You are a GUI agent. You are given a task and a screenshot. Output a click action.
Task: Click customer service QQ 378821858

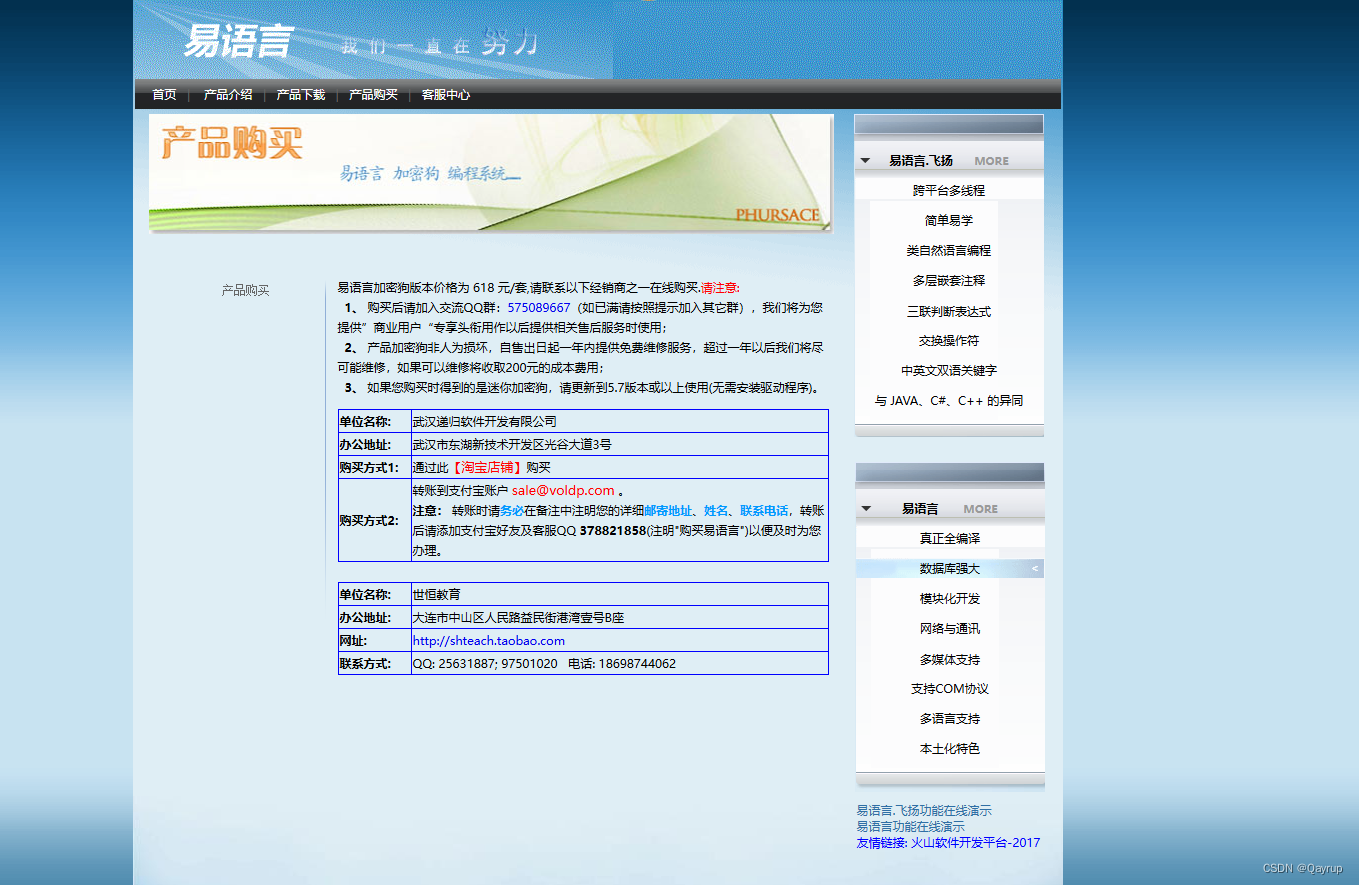tap(613, 530)
